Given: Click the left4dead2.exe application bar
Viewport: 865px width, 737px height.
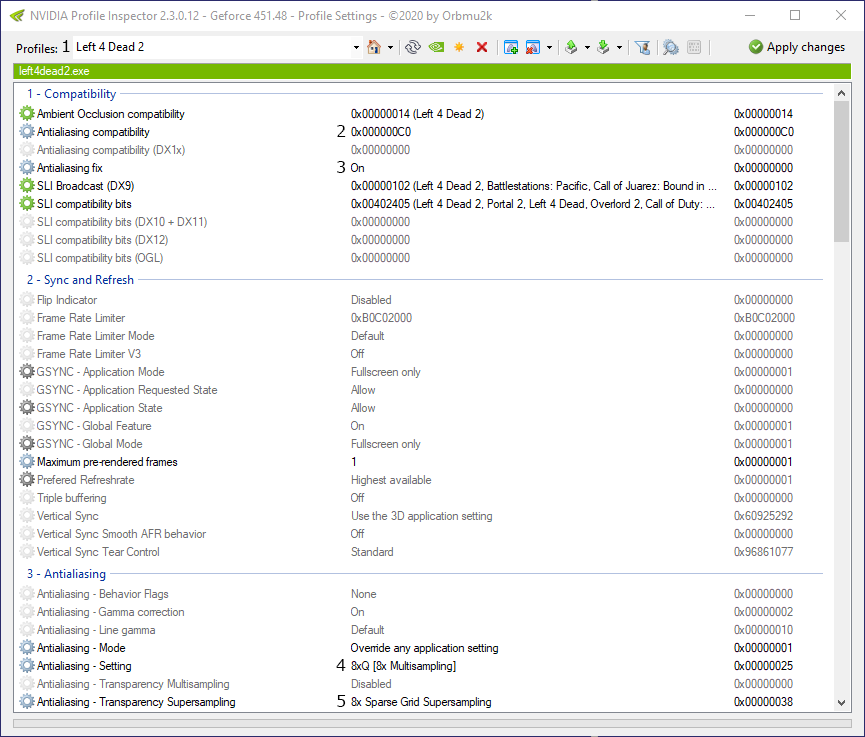Looking at the screenshot, I should (x=432, y=71).
